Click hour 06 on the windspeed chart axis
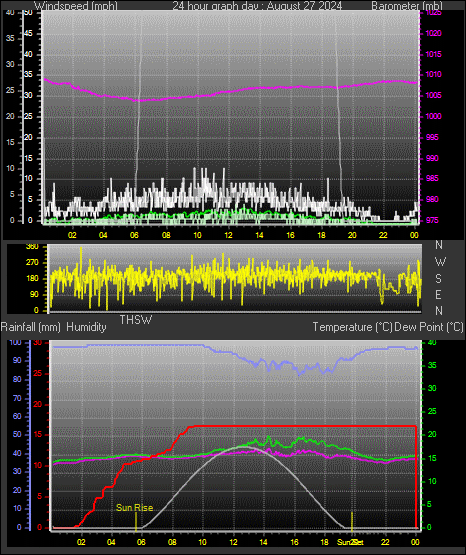466x555 pixels. [x=134, y=235]
